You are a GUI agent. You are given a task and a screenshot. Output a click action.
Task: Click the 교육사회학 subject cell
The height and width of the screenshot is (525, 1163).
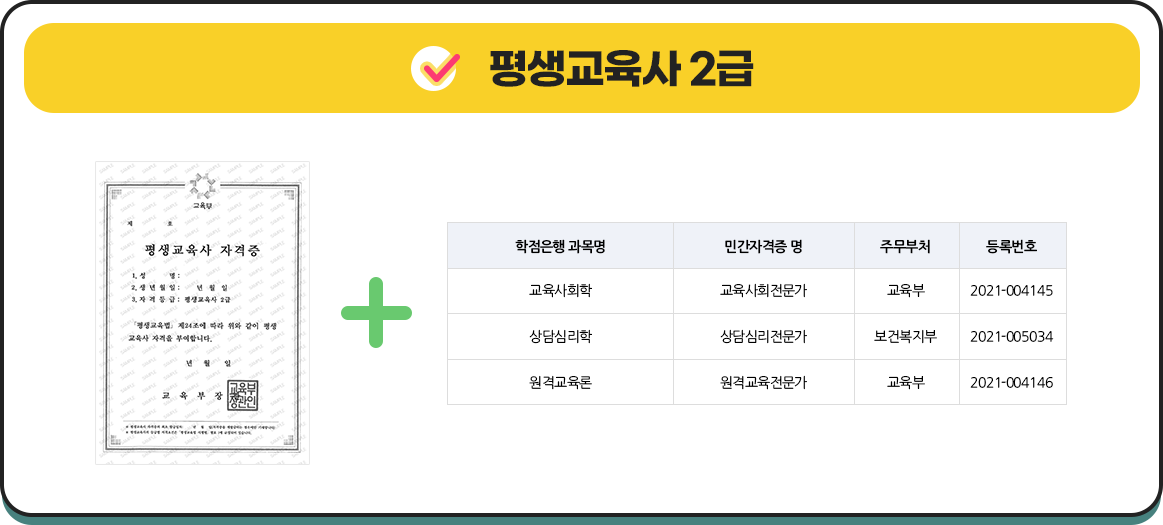pyautogui.click(x=561, y=291)
